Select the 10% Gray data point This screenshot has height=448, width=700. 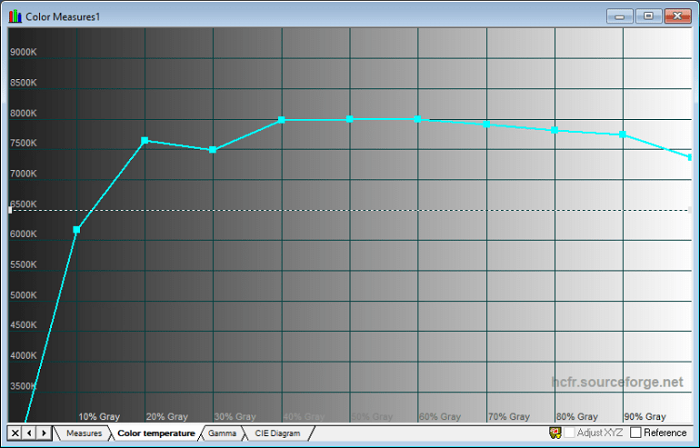point(77,230)
